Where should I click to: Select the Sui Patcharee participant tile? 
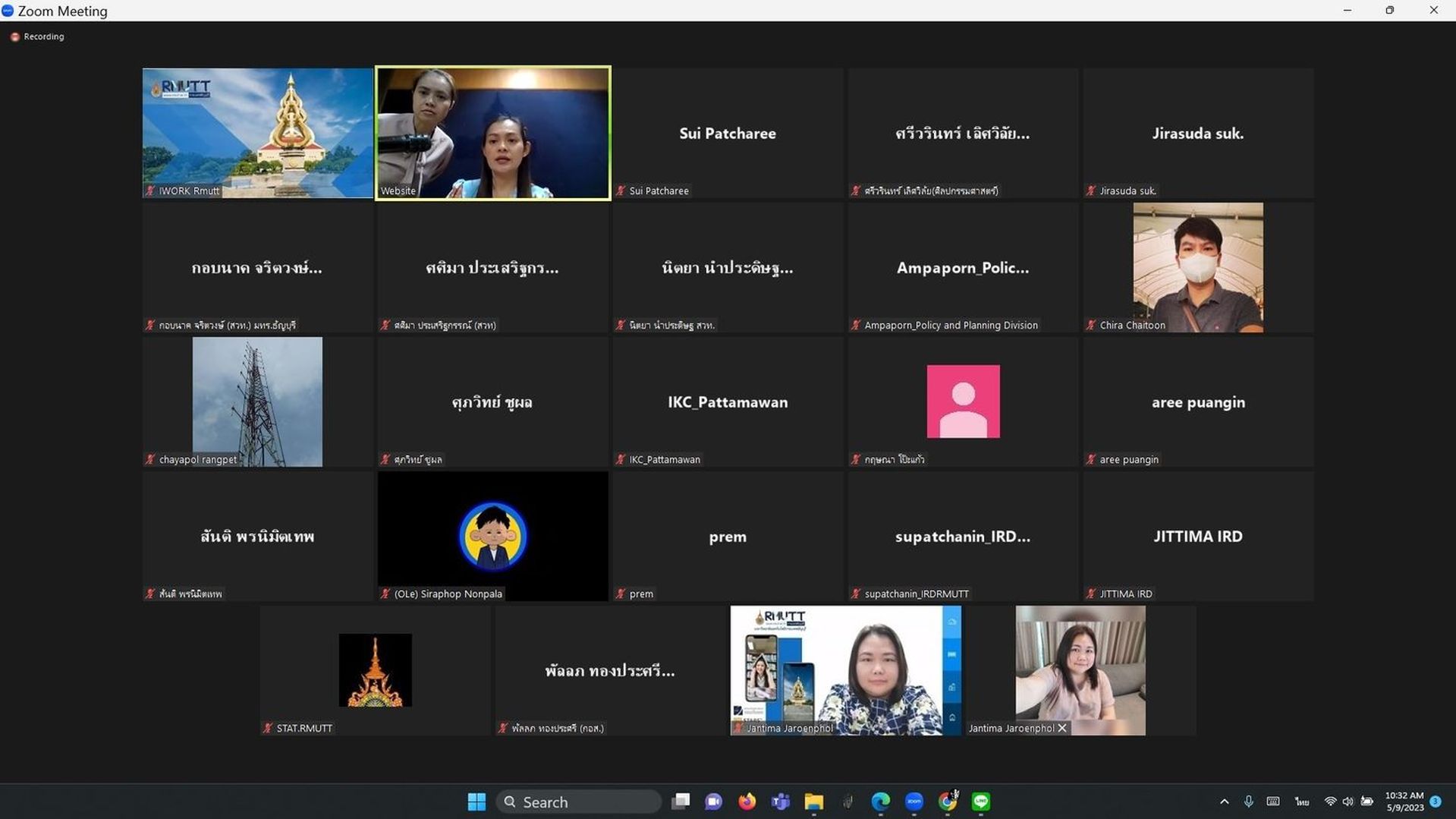coord(728,133)
